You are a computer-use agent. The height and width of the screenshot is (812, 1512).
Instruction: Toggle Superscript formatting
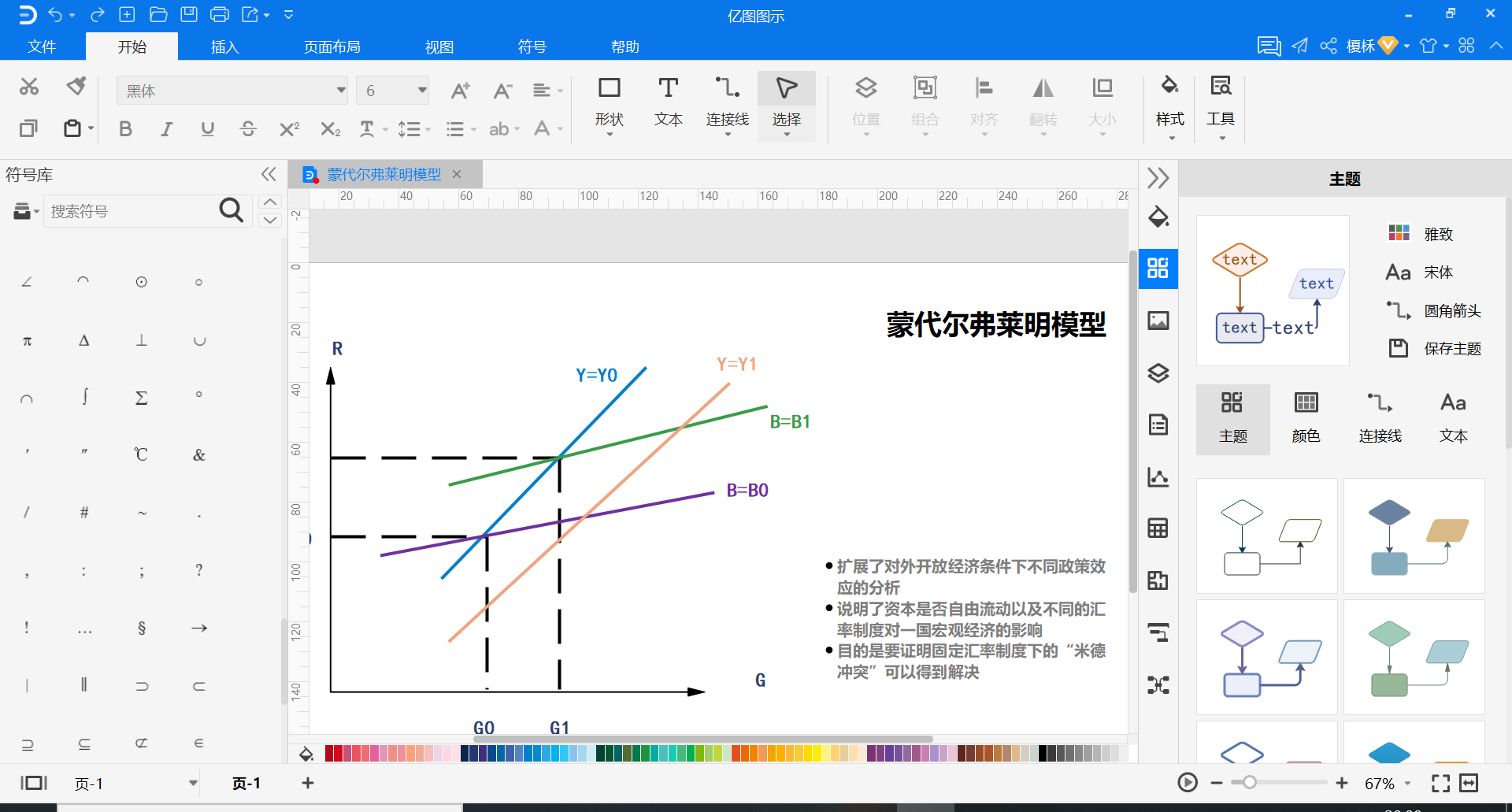tap(289, 129)
